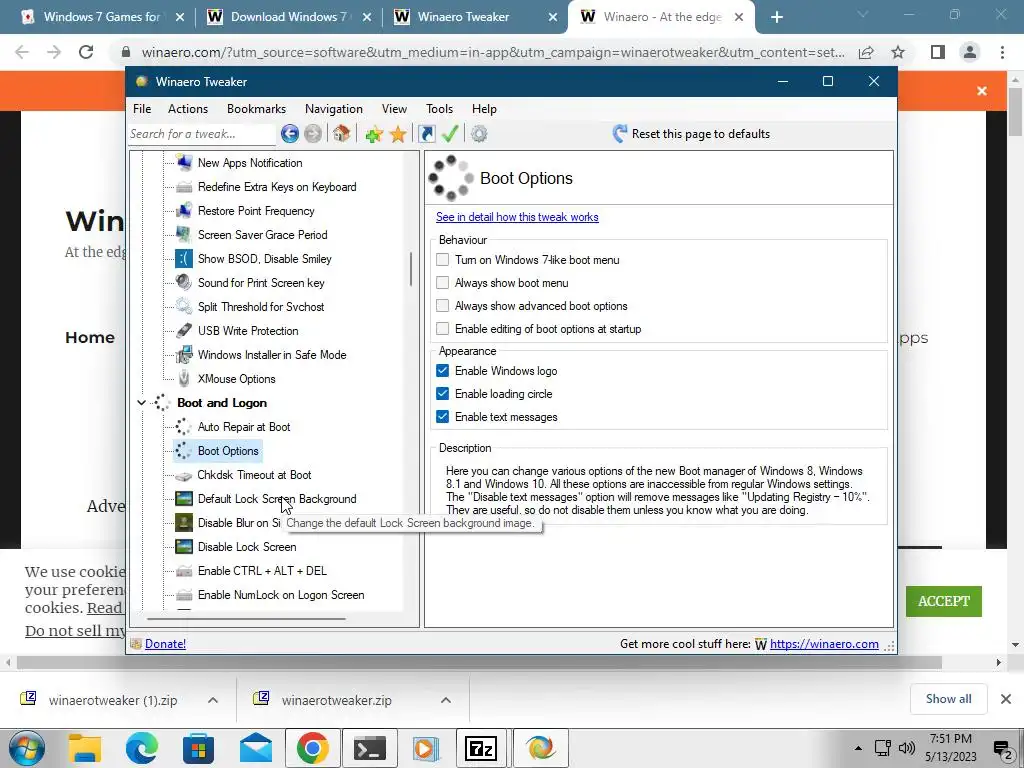Open Chrome three-dot menu
1024x768 pixels.
pos(1002,52)
